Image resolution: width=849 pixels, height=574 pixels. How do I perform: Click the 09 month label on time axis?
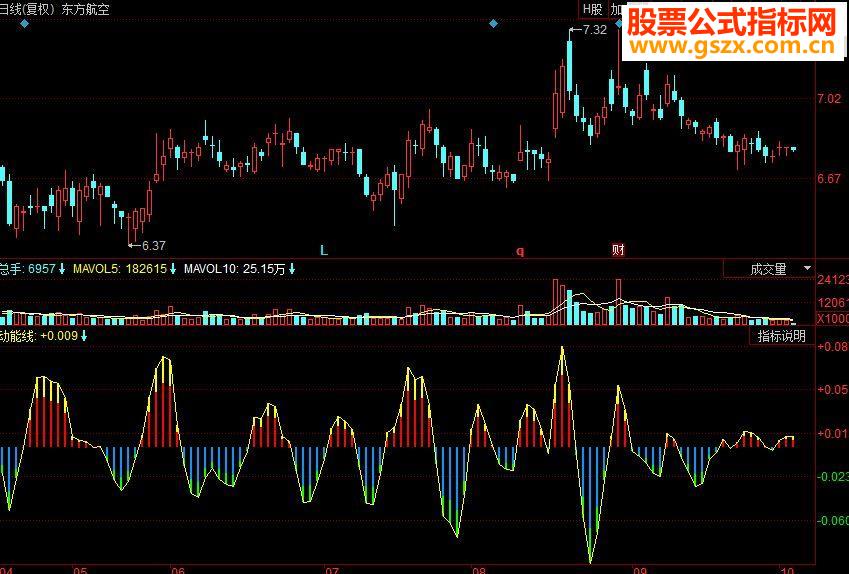click(640, 570)
